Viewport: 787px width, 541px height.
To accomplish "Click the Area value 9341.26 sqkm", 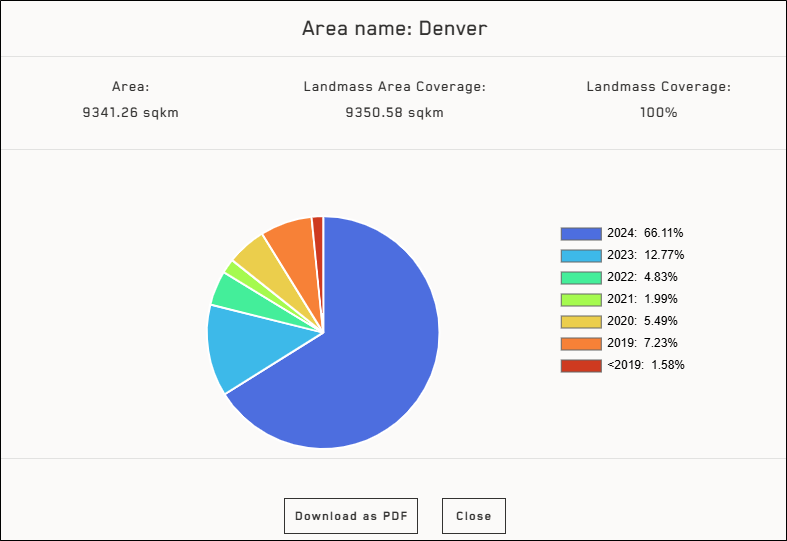I will 130,112.
